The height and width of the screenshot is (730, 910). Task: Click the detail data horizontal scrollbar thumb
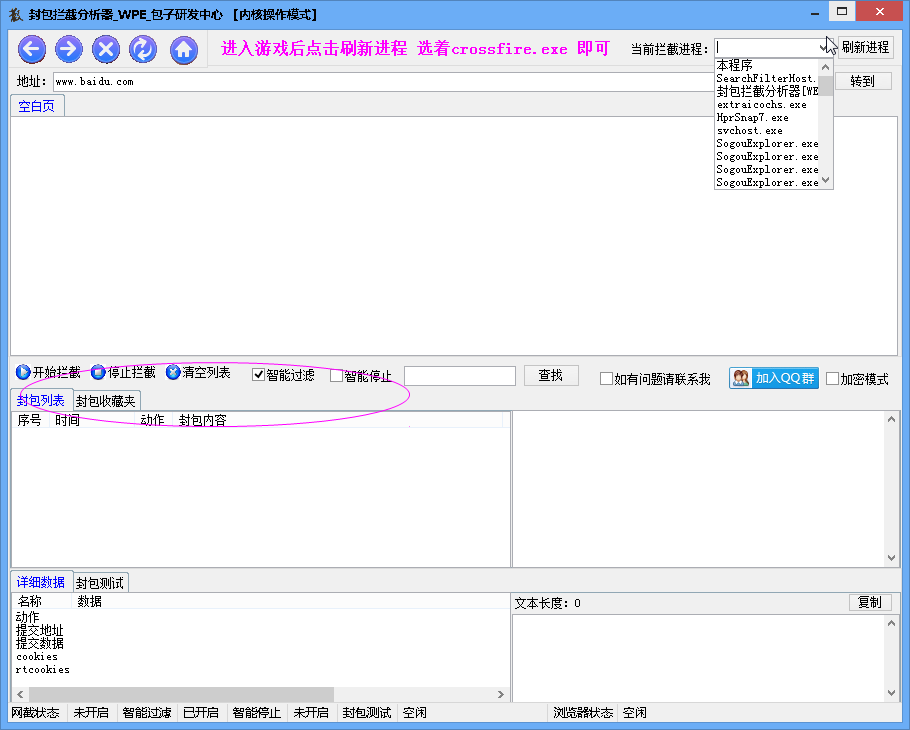pyautogui.click(x=181, y=694)
